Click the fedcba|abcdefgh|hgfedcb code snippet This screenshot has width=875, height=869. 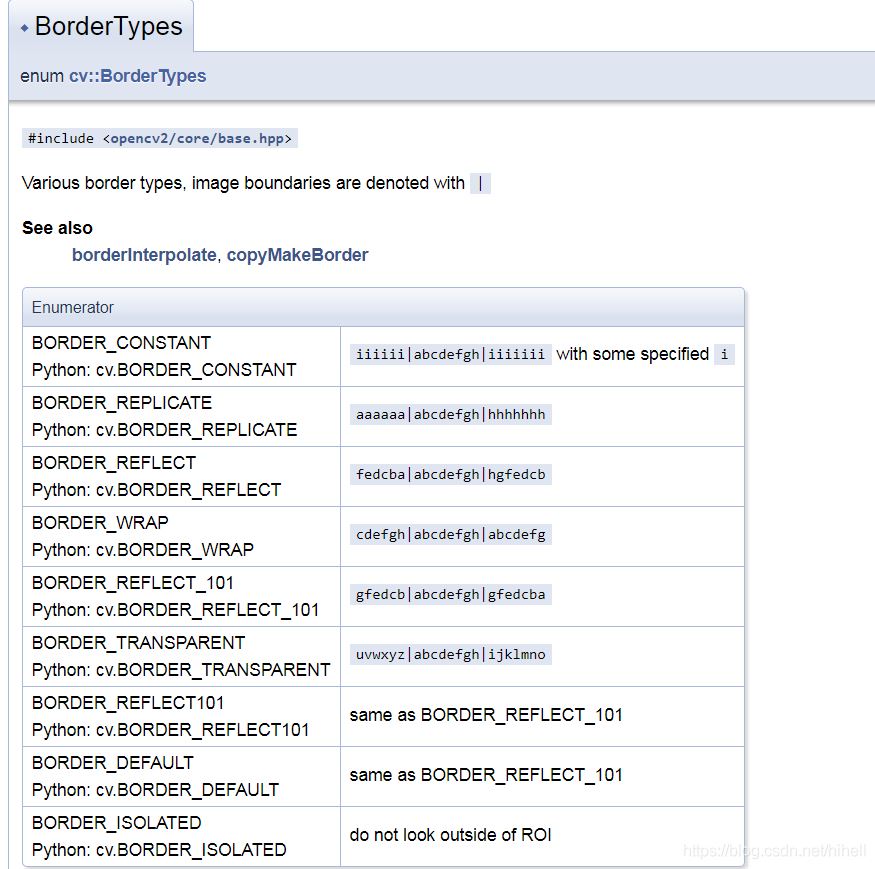click(x=450, y=474)
